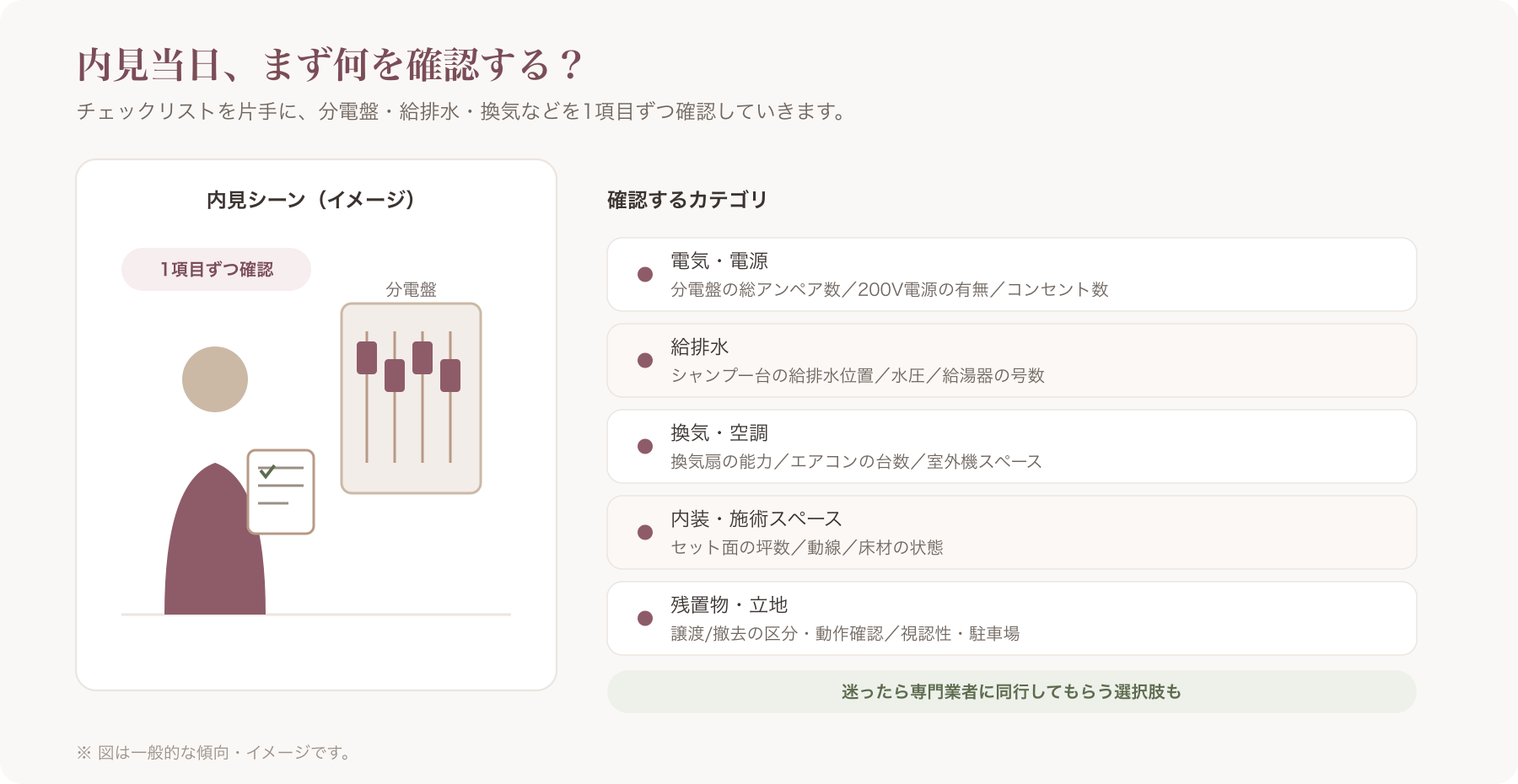Screen dimensions: 1518x784
Task: Click the second breaker slider knob
Action: tap(395, 375)
